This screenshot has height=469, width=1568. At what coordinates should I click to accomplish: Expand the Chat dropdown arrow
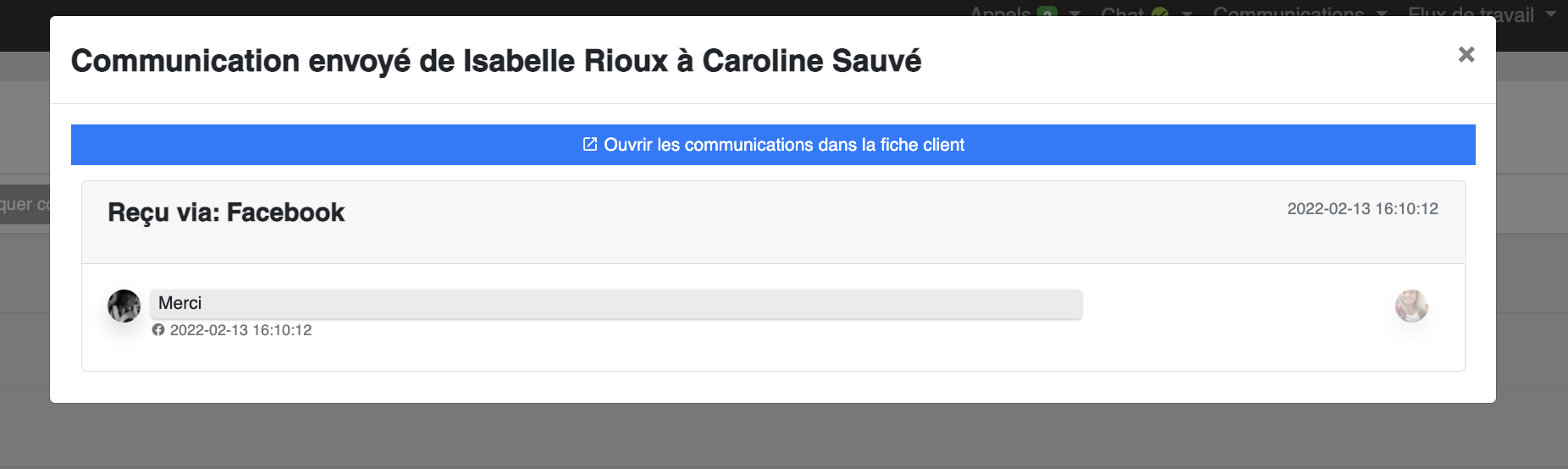[x=1187, y=14]
